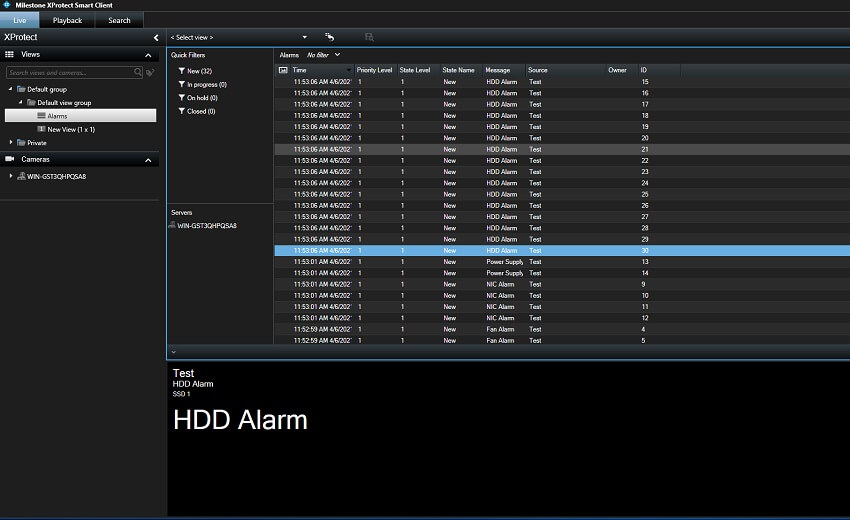
Task: Sort by the Time column header
Action: [321, 70]
